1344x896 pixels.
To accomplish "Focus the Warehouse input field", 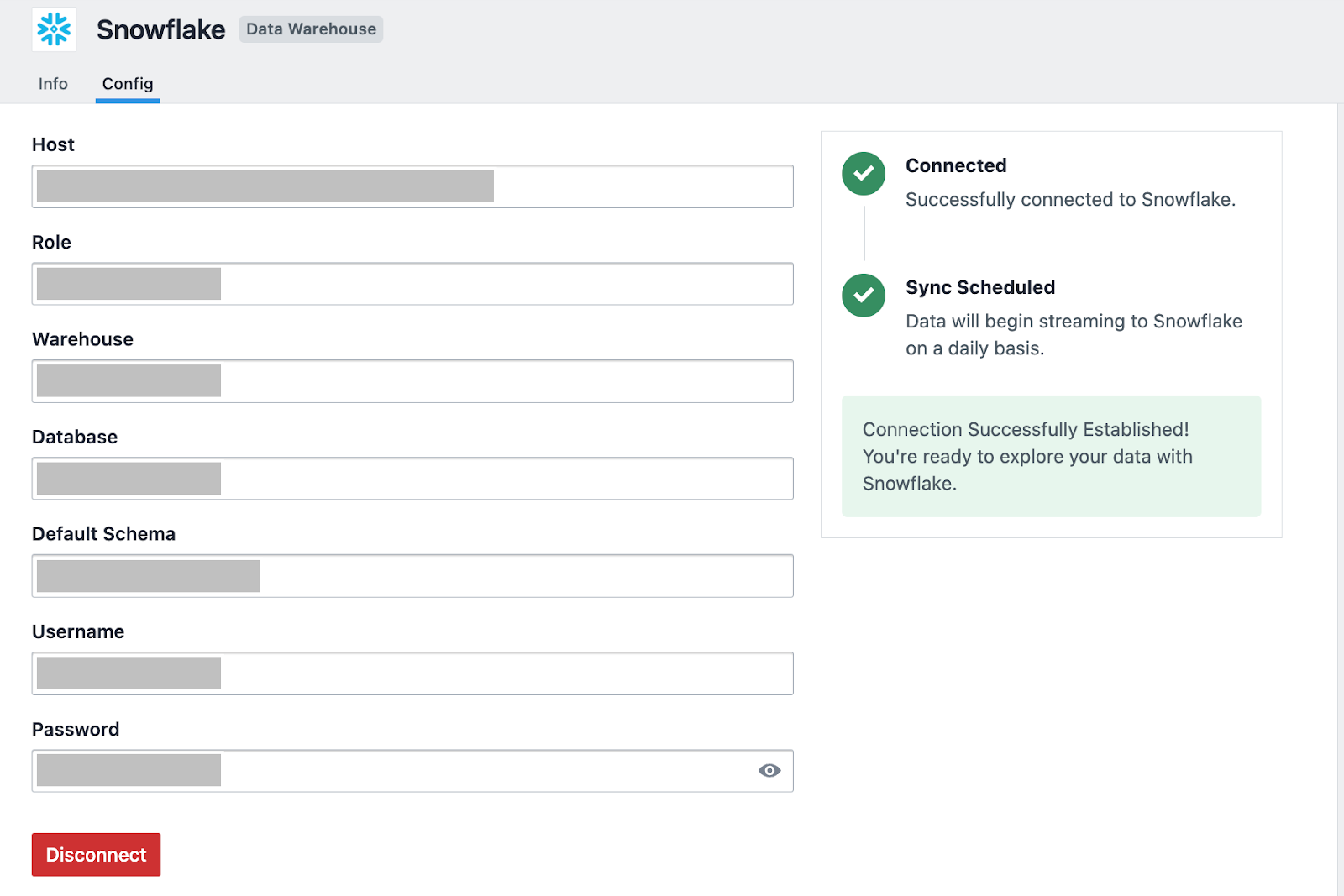I will pyautogui.click(x=412, y=381).
